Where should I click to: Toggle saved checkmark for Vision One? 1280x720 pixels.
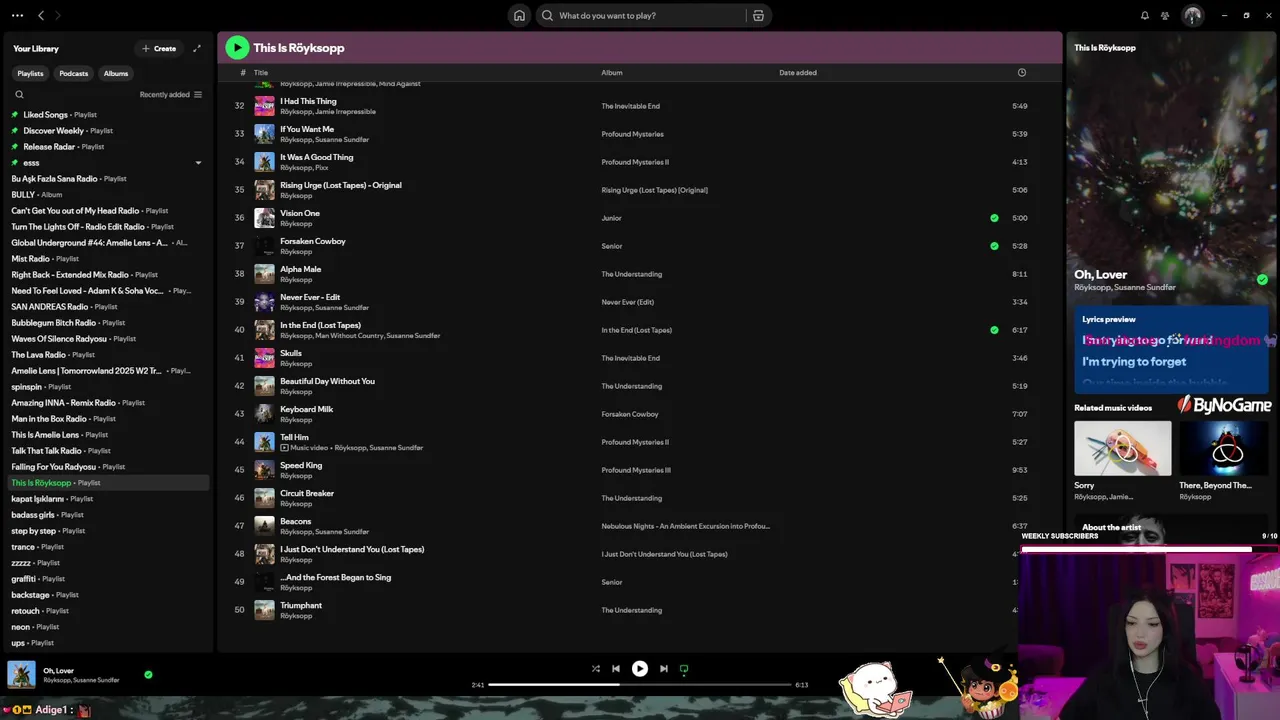(x=994, y=218)
